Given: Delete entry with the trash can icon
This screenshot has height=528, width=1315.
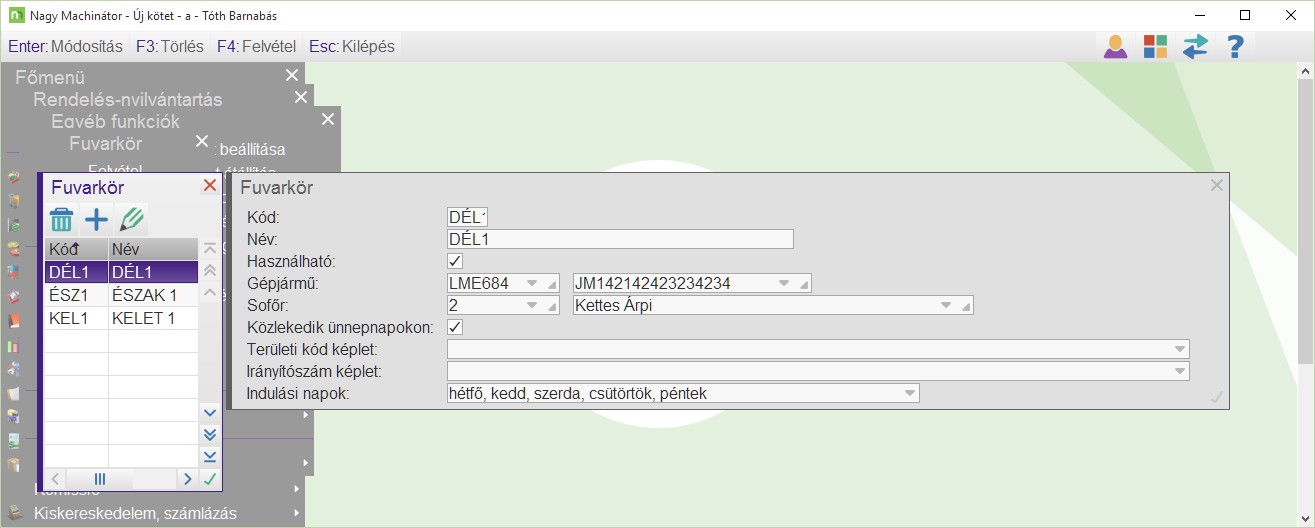Looking at the screenshot, I should coord(62,220).
